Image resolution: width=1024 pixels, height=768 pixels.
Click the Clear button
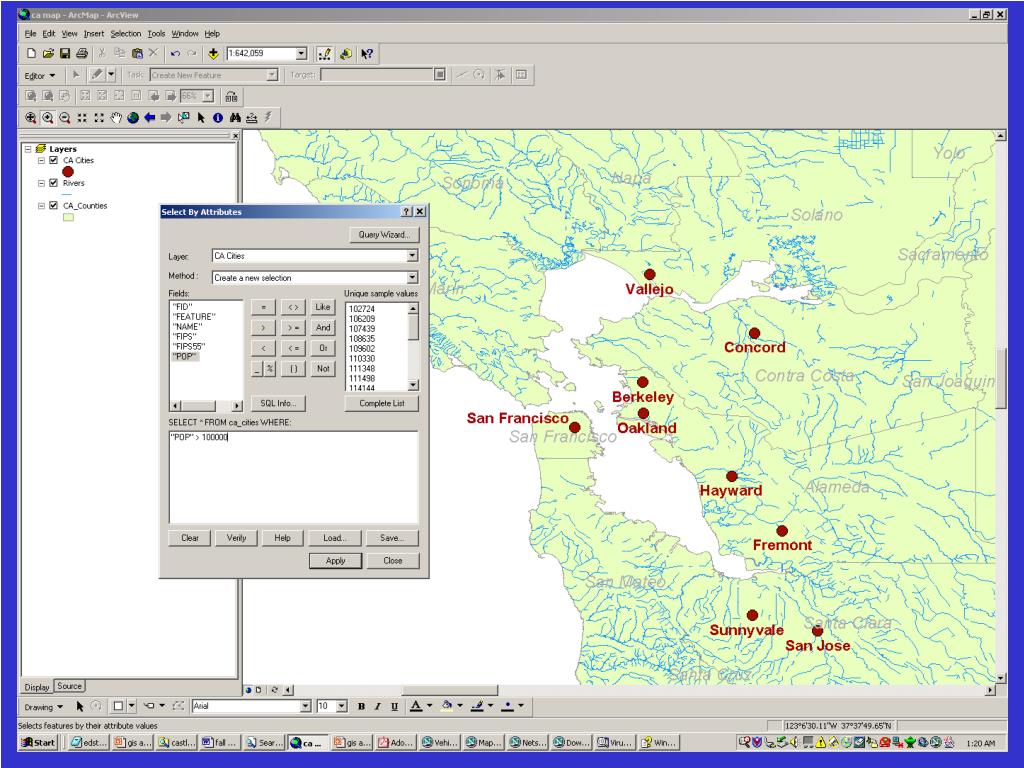(x=190, y=538)
